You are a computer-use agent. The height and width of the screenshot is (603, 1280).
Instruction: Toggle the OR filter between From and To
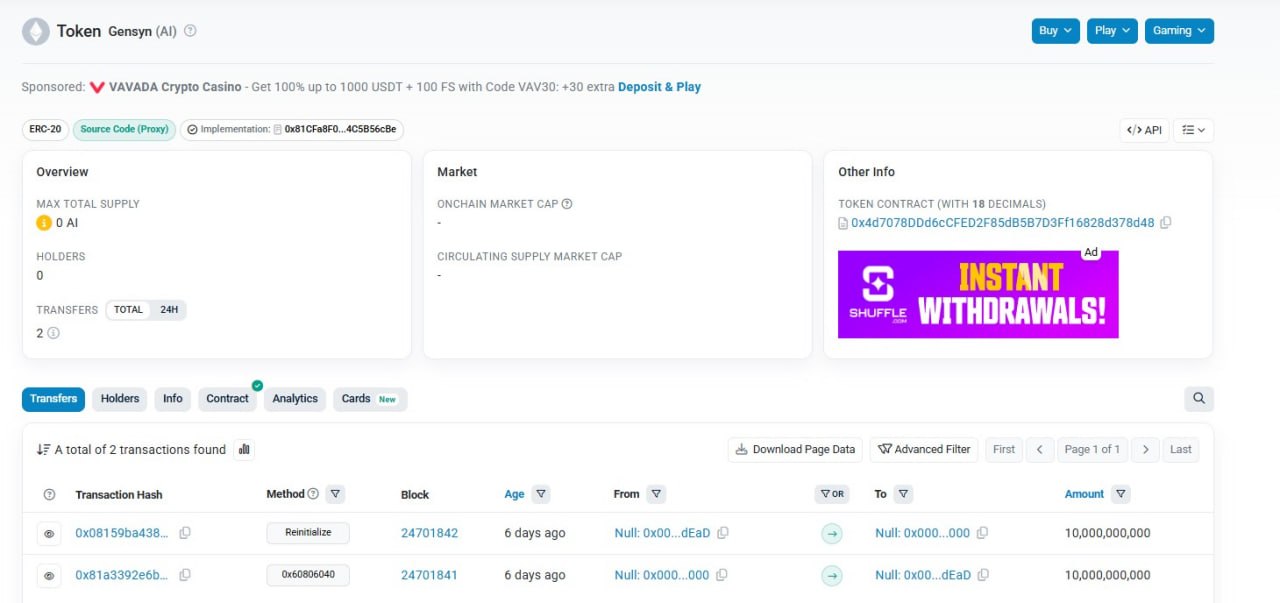831,494
